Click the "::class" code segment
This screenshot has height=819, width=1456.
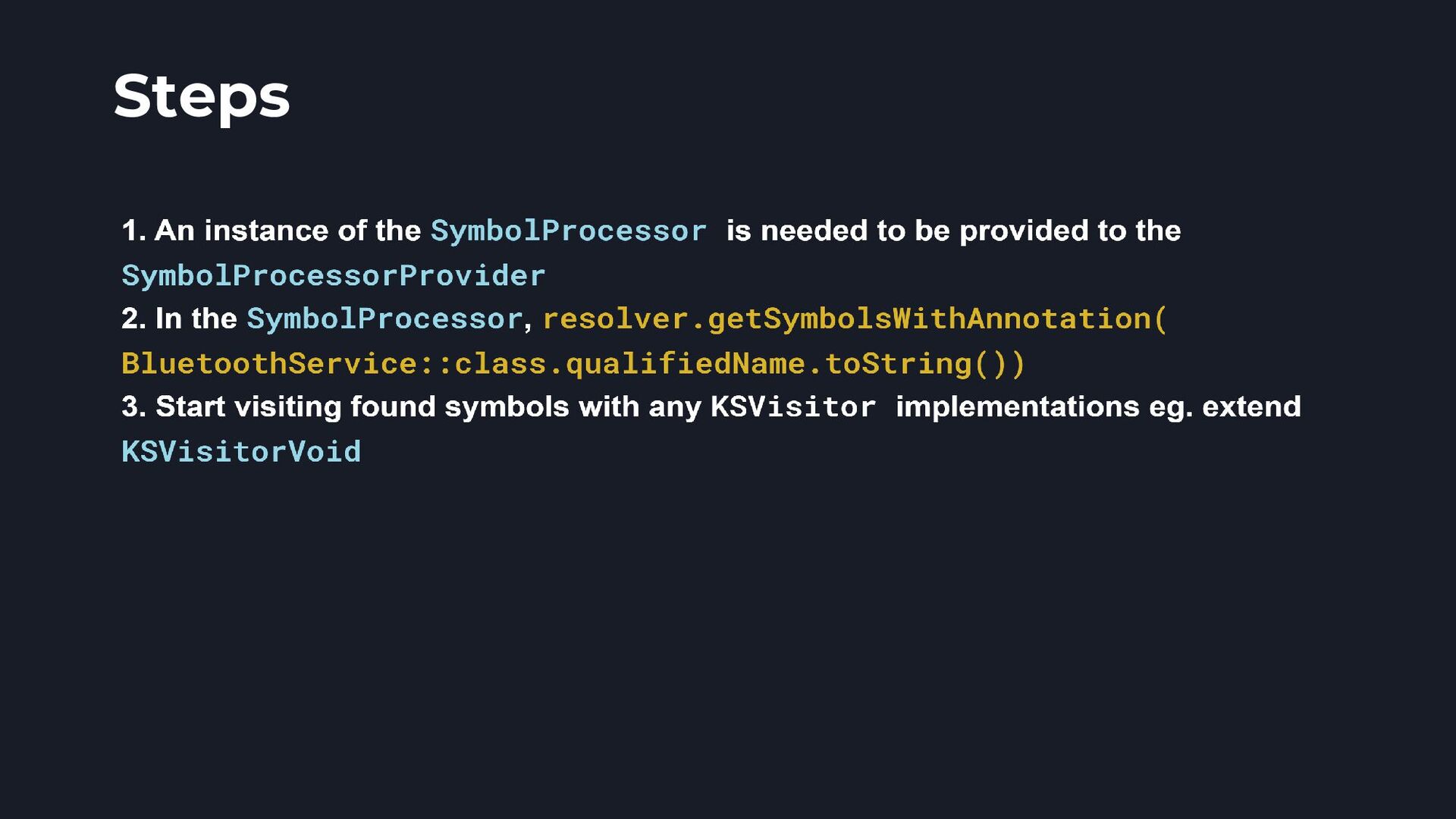coord(482,364)
